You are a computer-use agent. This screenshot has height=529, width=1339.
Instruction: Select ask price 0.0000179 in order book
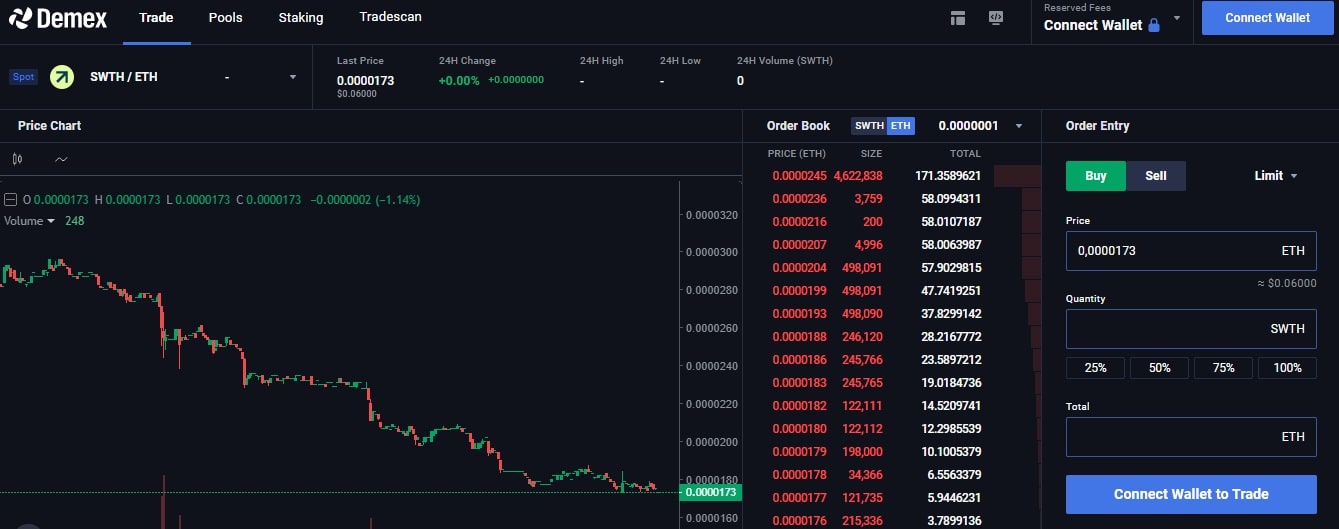click(800, 452)
